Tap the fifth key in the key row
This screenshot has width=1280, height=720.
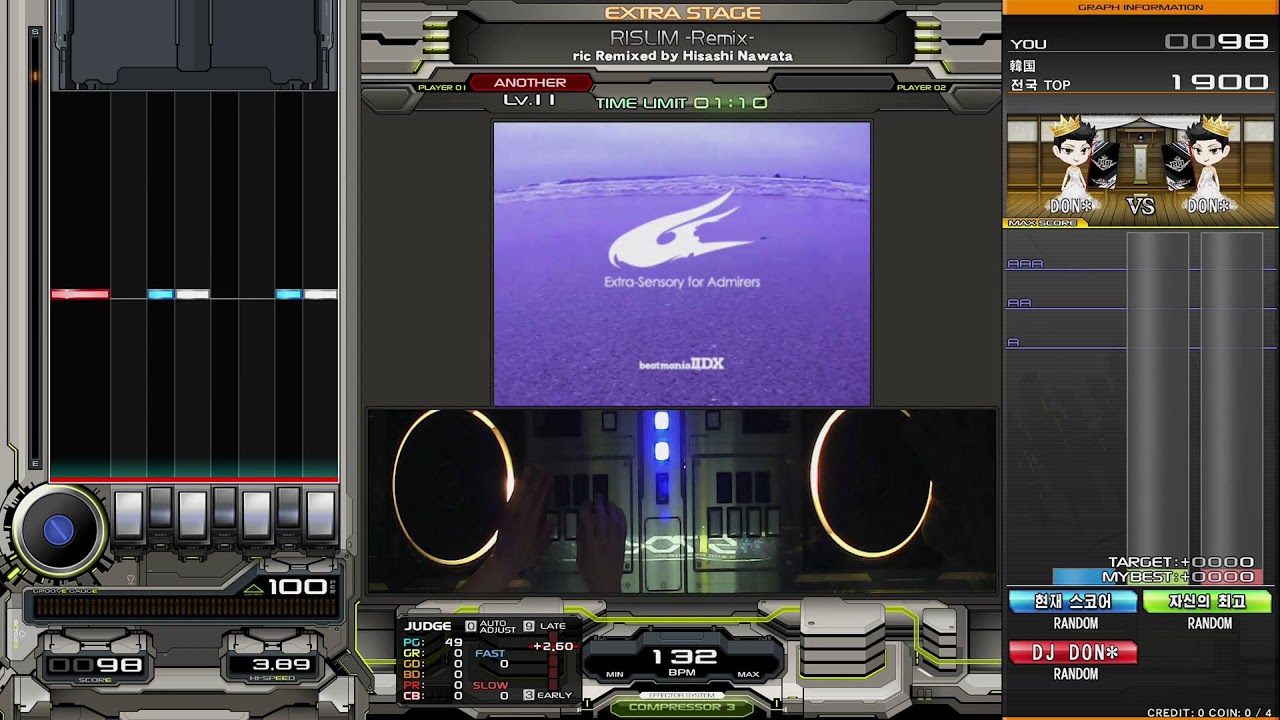[257, 514]
